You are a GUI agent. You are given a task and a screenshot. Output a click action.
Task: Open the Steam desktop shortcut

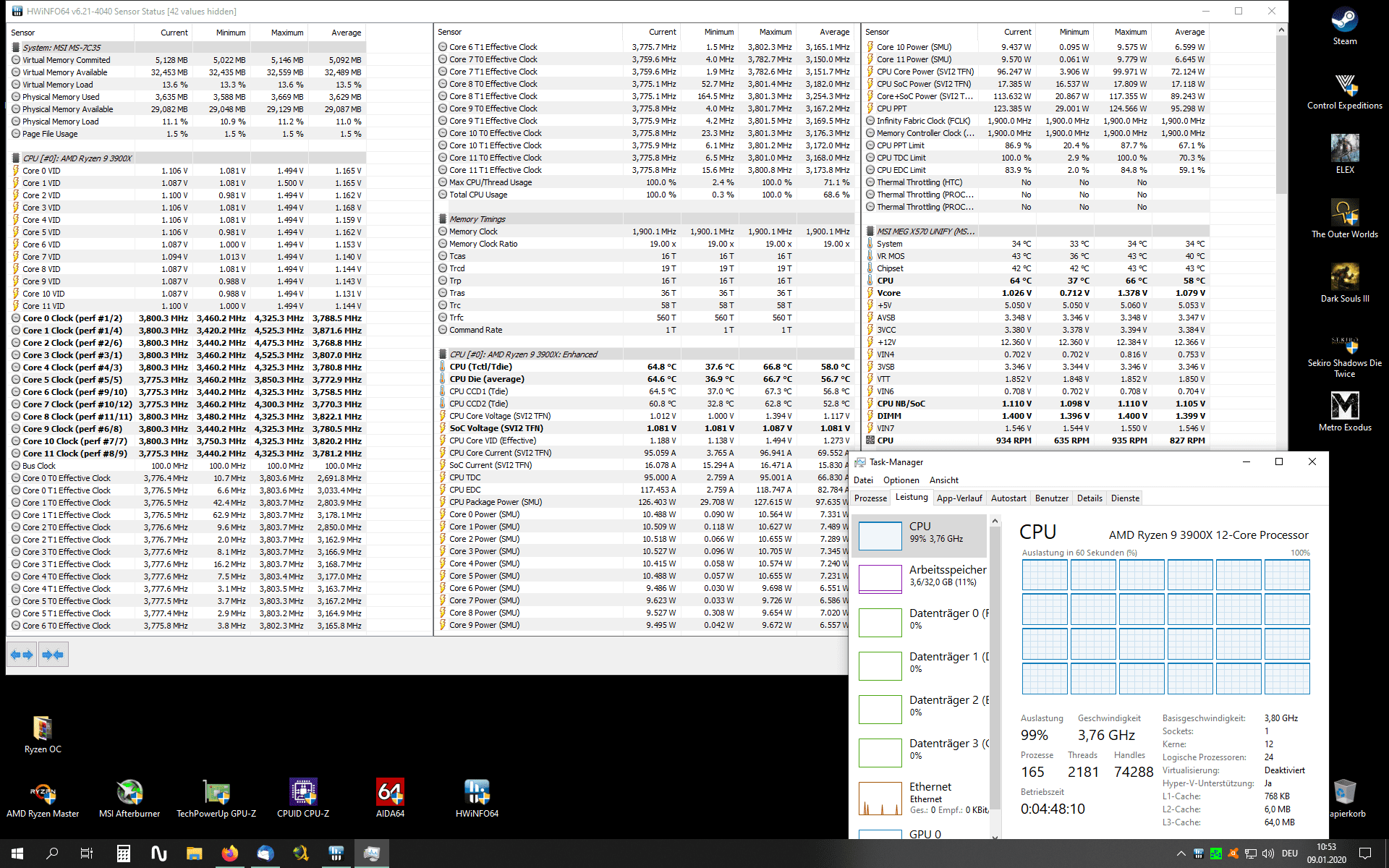pos(1344,27)
